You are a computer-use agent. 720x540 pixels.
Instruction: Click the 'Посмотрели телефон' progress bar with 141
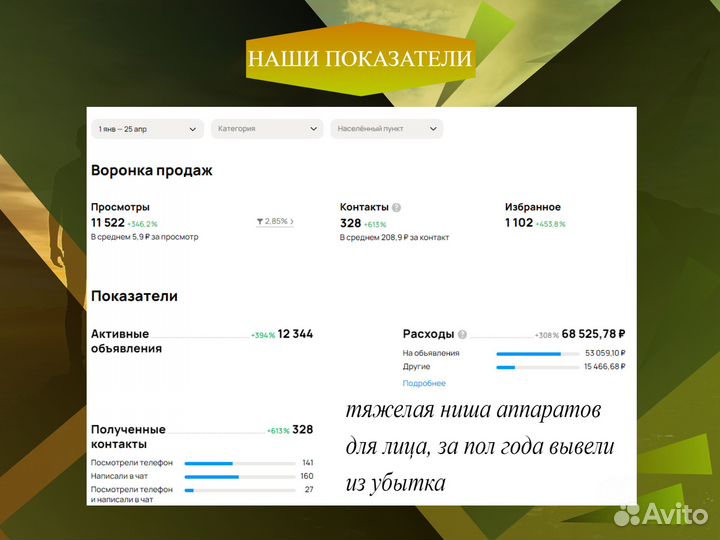(x=240, y=464)
